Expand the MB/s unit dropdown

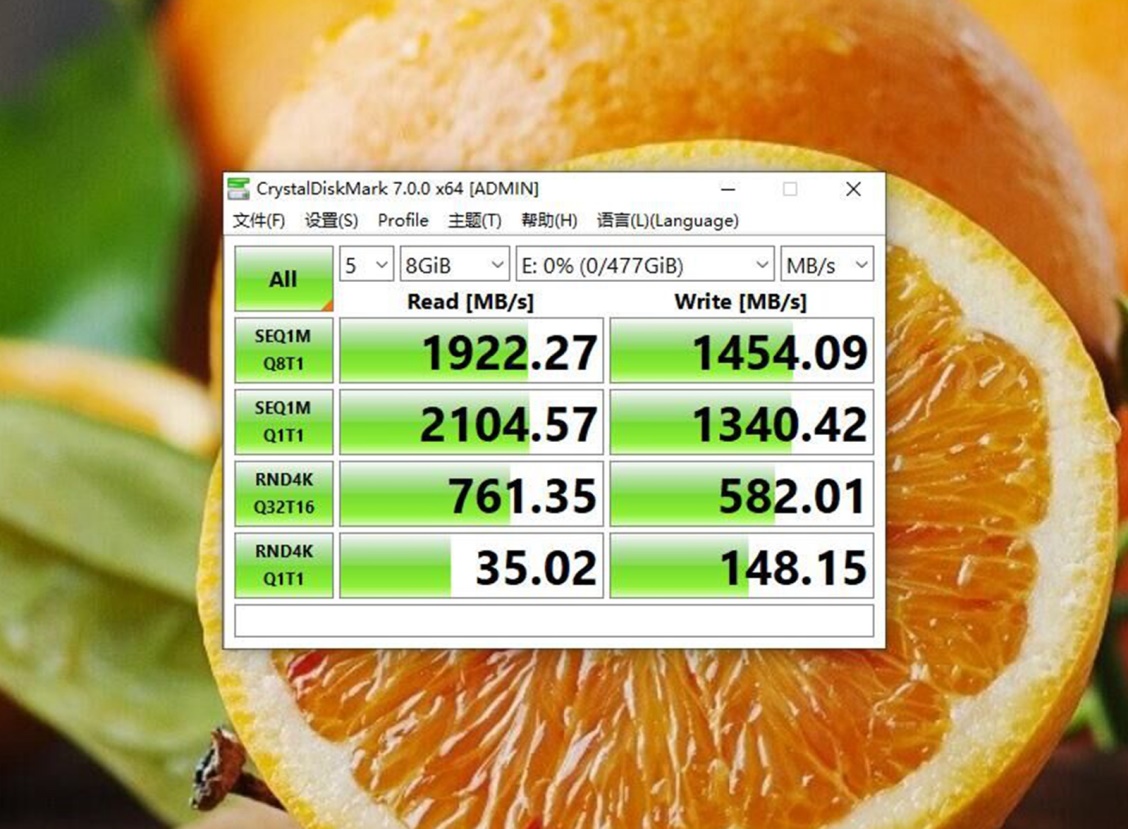click(827, 265)
